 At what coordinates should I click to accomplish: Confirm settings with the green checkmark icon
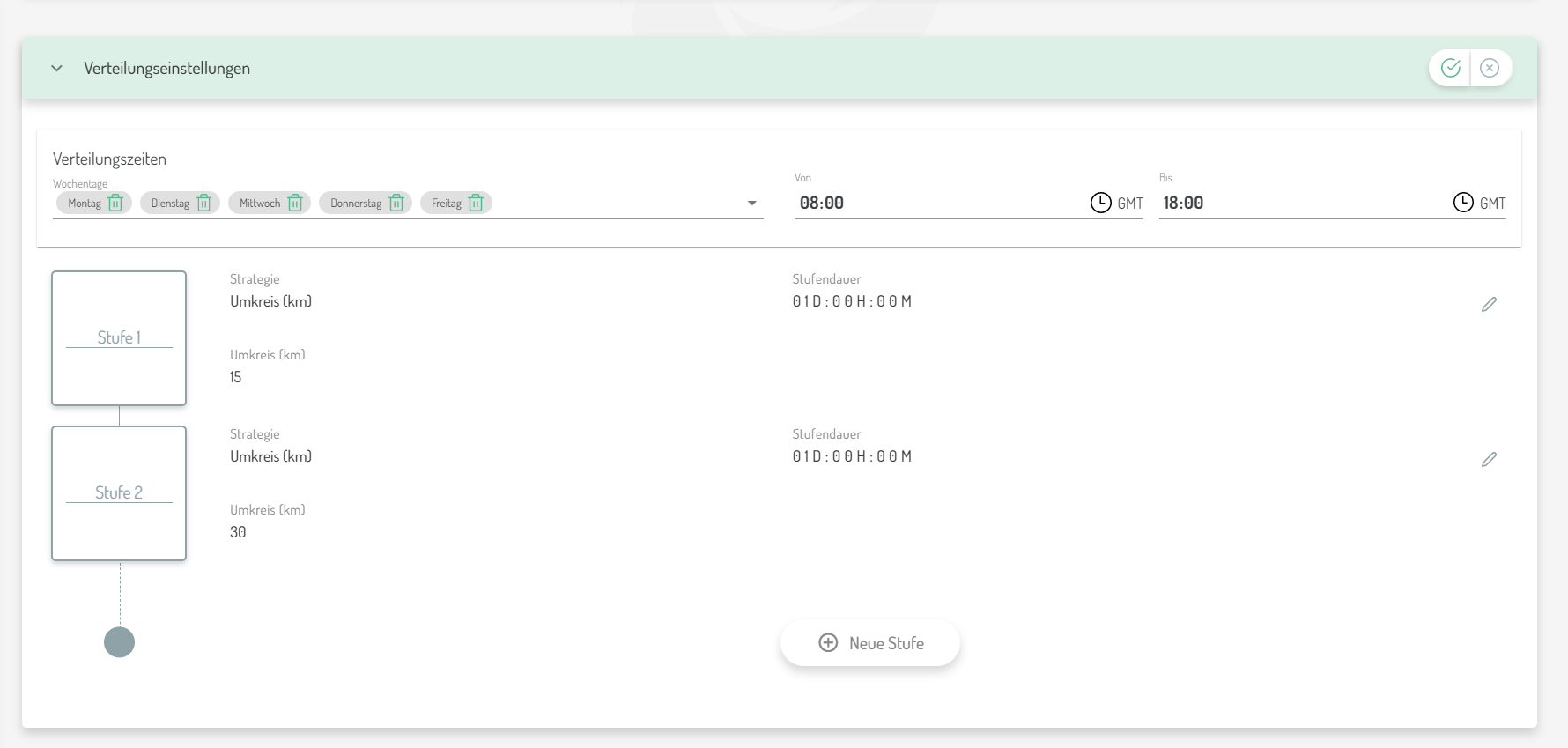coord(1450,68)
